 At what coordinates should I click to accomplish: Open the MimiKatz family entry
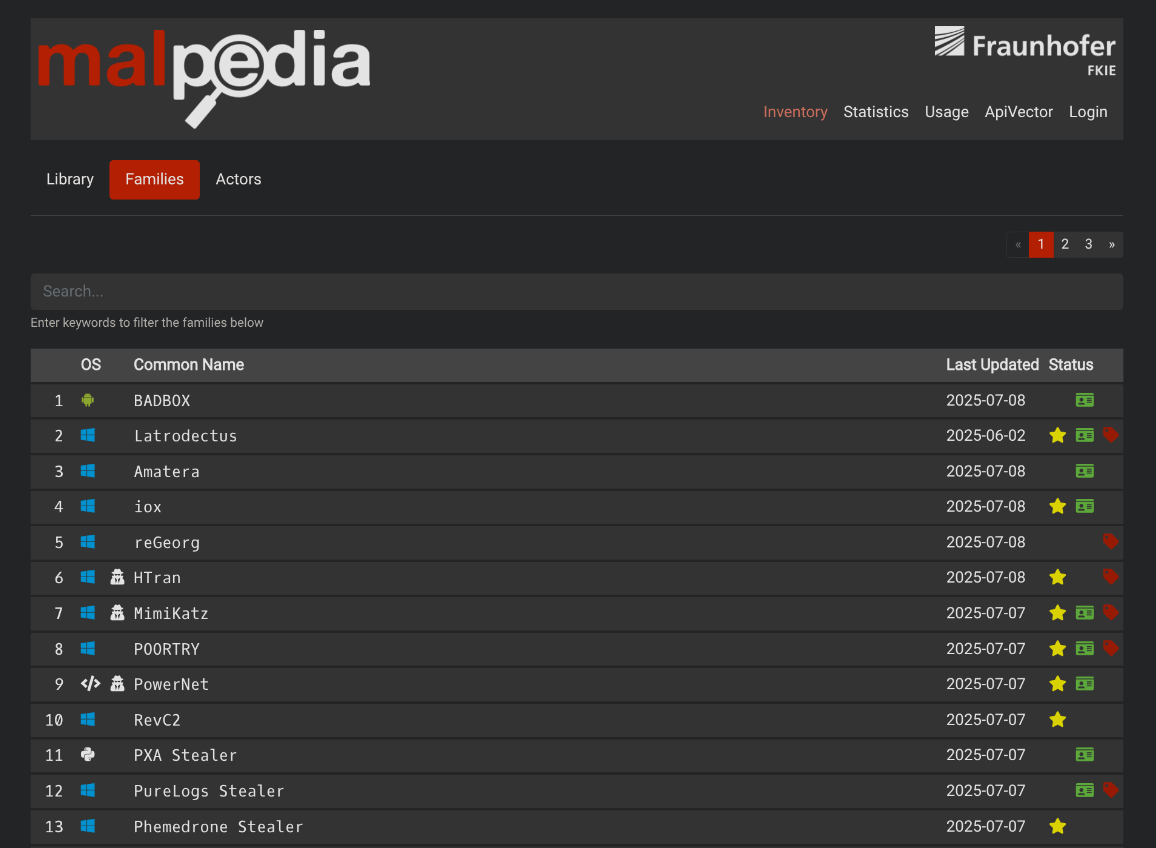[x=171, y=613]
